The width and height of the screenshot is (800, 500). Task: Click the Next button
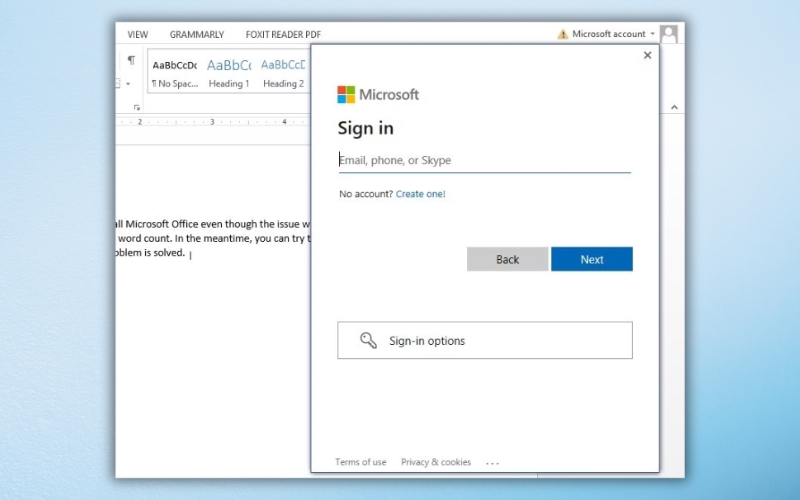592,259
